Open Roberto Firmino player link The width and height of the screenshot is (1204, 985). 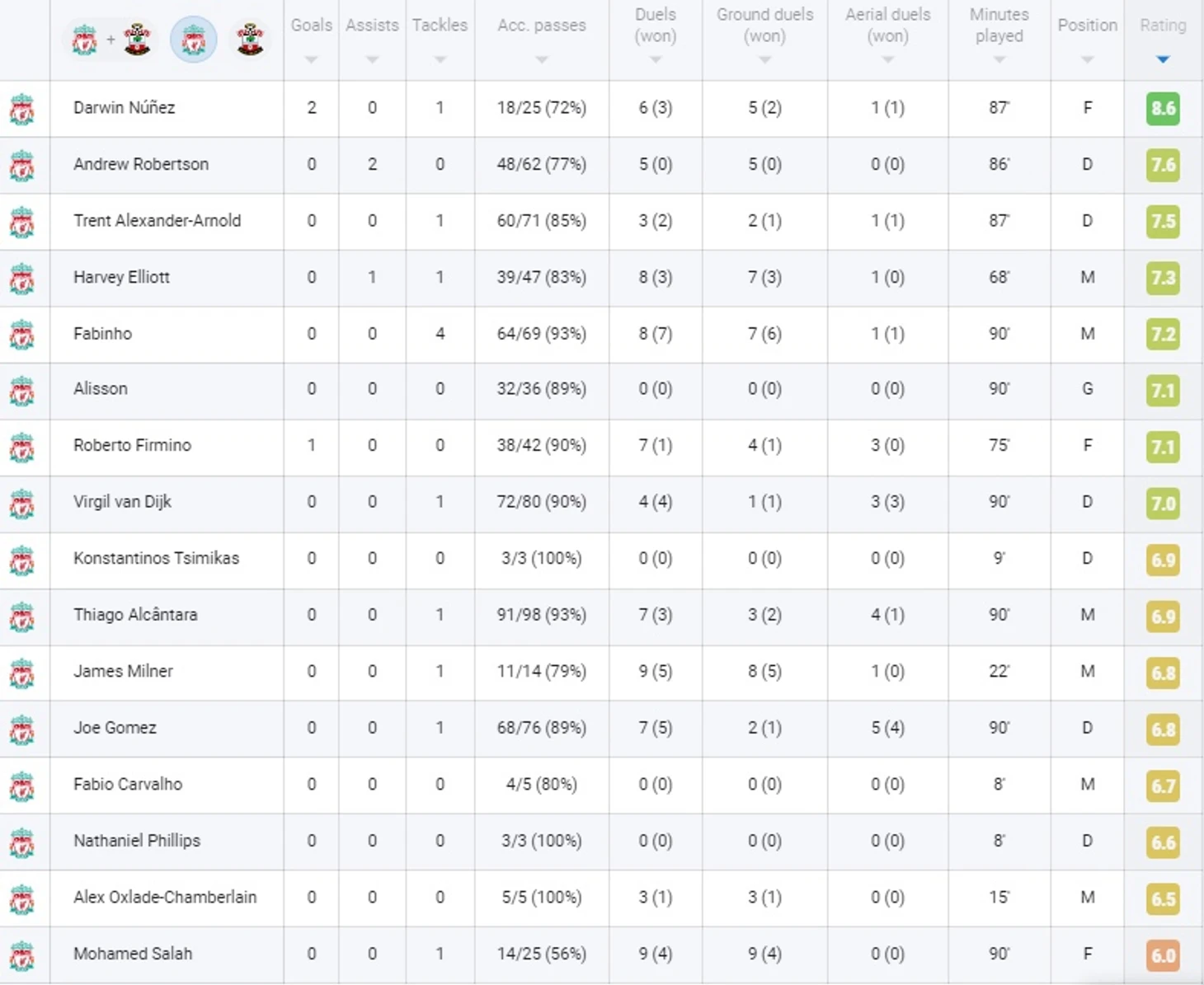click(132, 445)
